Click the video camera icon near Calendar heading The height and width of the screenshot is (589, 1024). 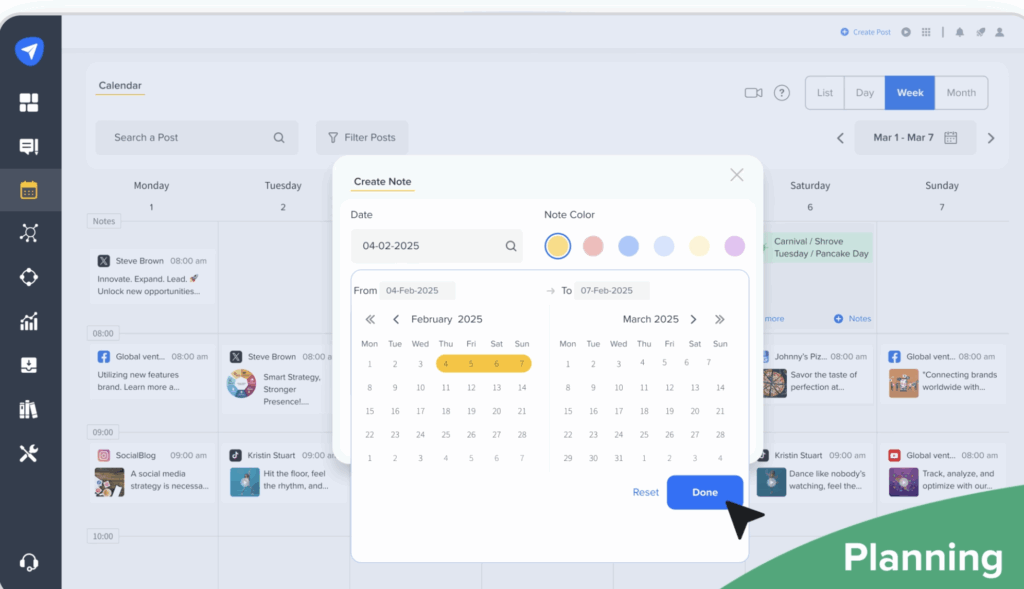pyautogui.click(x=755, y=92)
